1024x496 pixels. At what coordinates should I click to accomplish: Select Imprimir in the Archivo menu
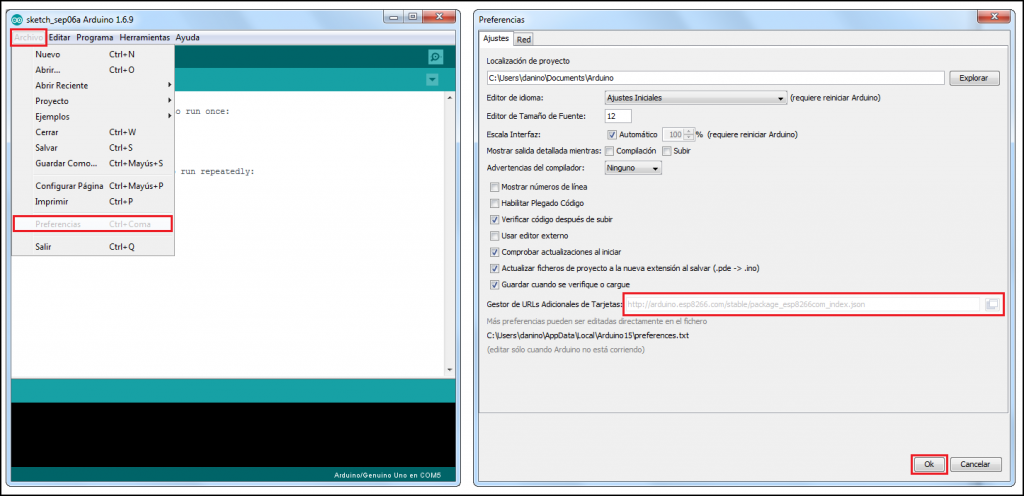pyautogui.click(x=93, y=202)
